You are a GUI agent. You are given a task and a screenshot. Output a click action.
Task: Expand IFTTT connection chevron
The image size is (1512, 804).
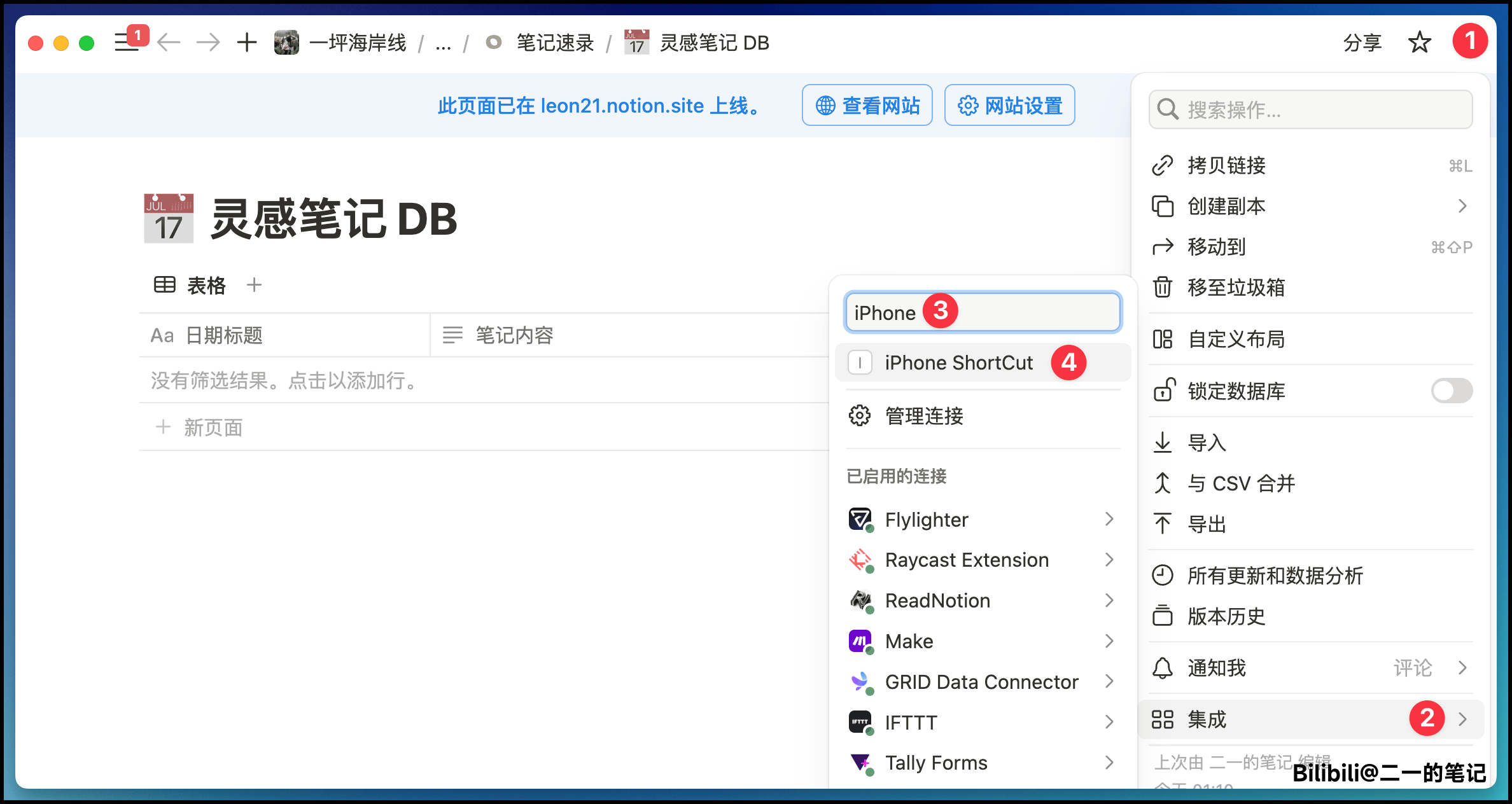[x=1109, y=722]
